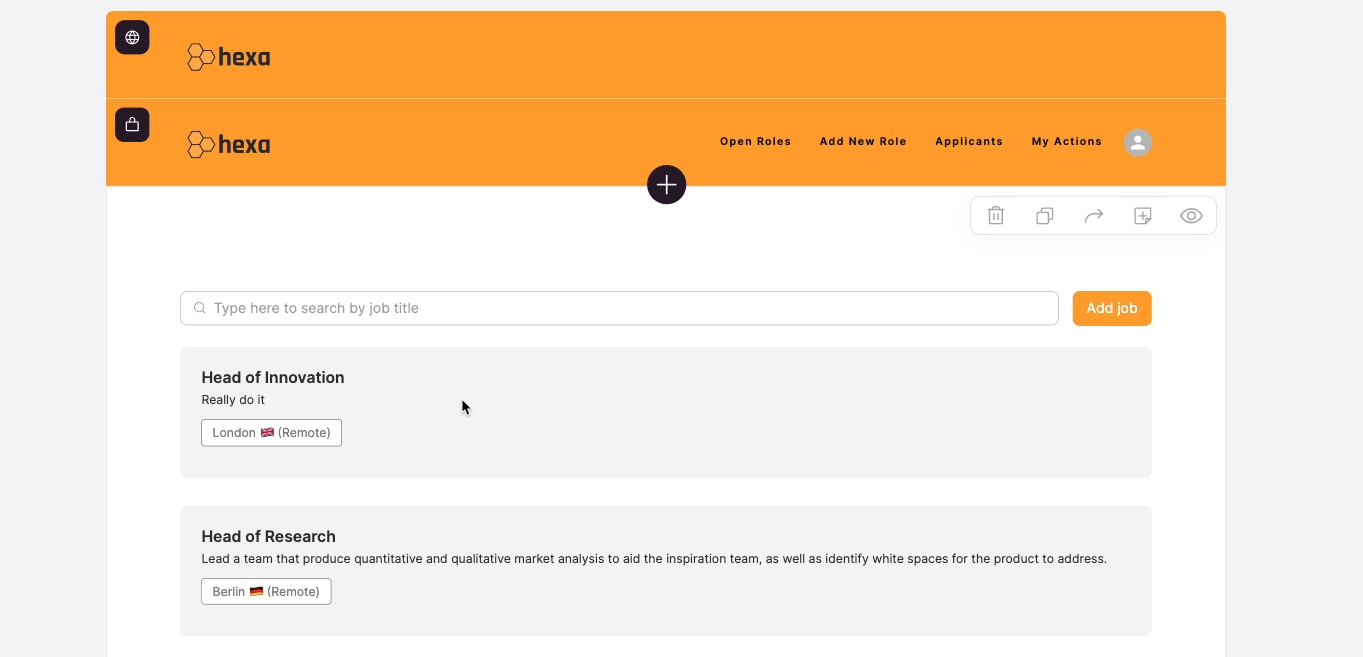Viewport: 1363px width, 657px height.
Task: Open the Open Roles menu item
Action: [755, 142]
